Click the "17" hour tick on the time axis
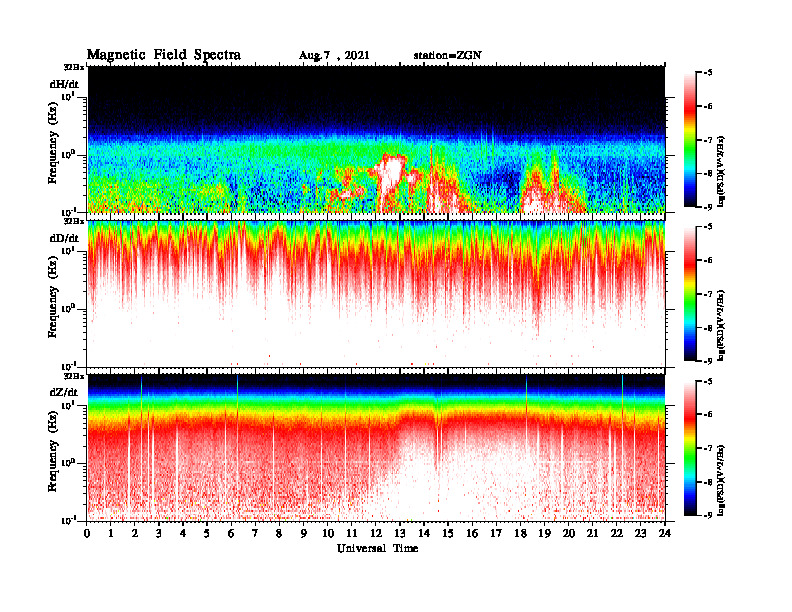 coord(496,534)
